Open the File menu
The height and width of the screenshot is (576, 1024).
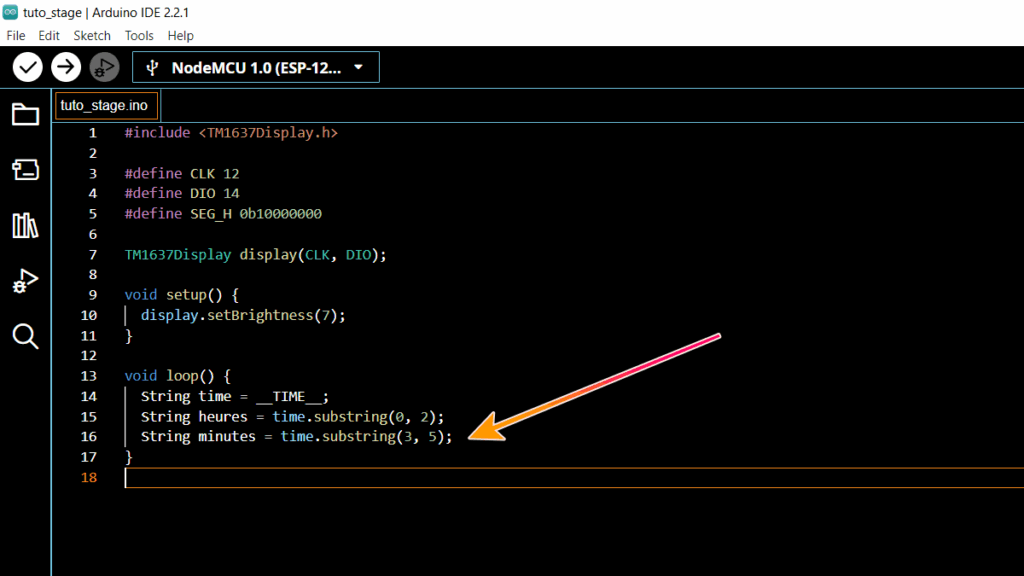click(x=16, y=36)
